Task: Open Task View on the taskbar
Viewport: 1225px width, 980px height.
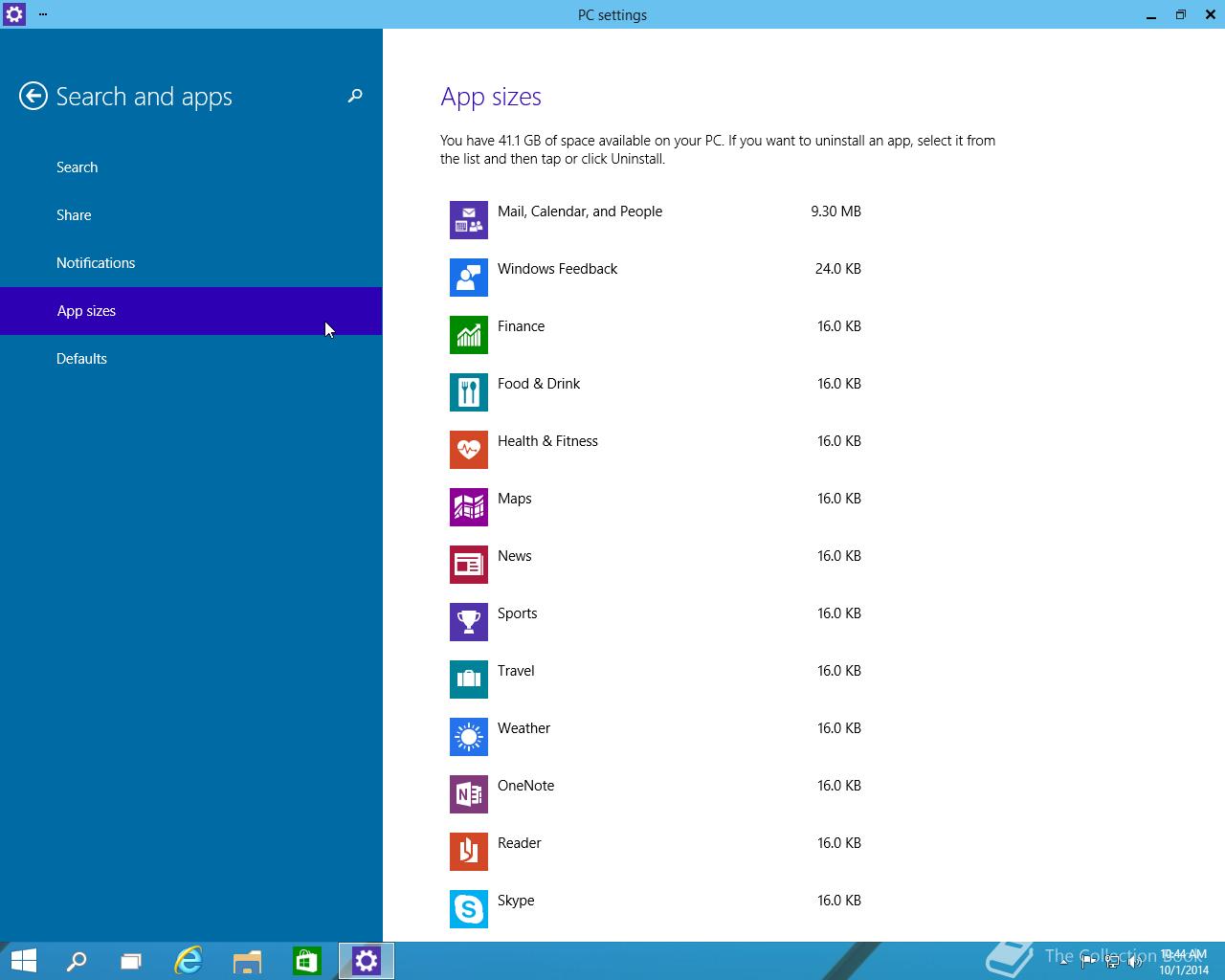Action: pos(131,961)
